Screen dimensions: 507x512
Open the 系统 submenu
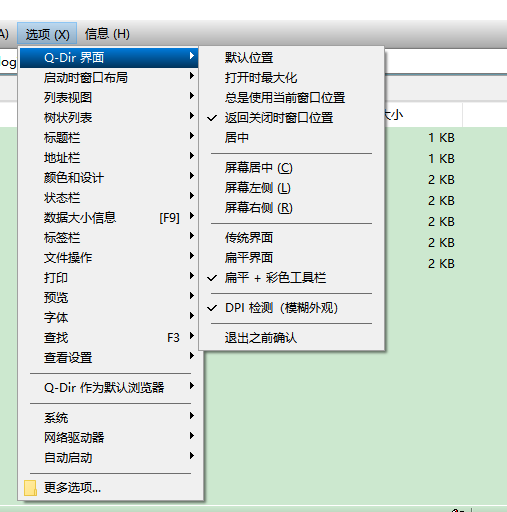tap(109, 418)
